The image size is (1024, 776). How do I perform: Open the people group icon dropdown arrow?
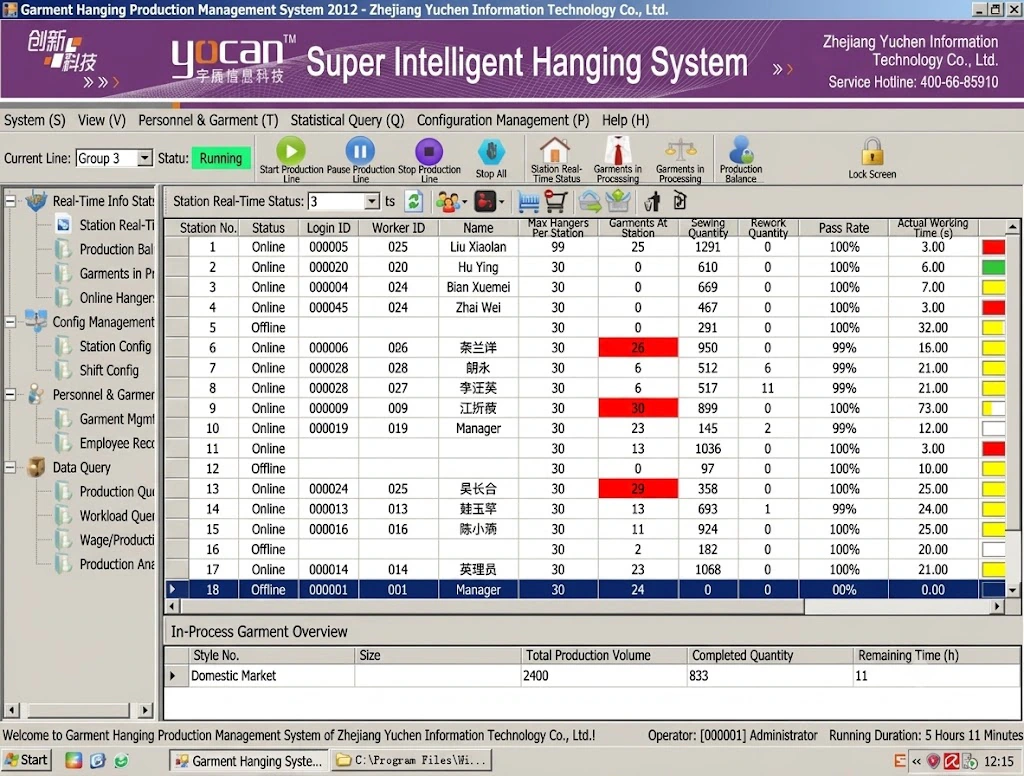[x=464, y=202]
